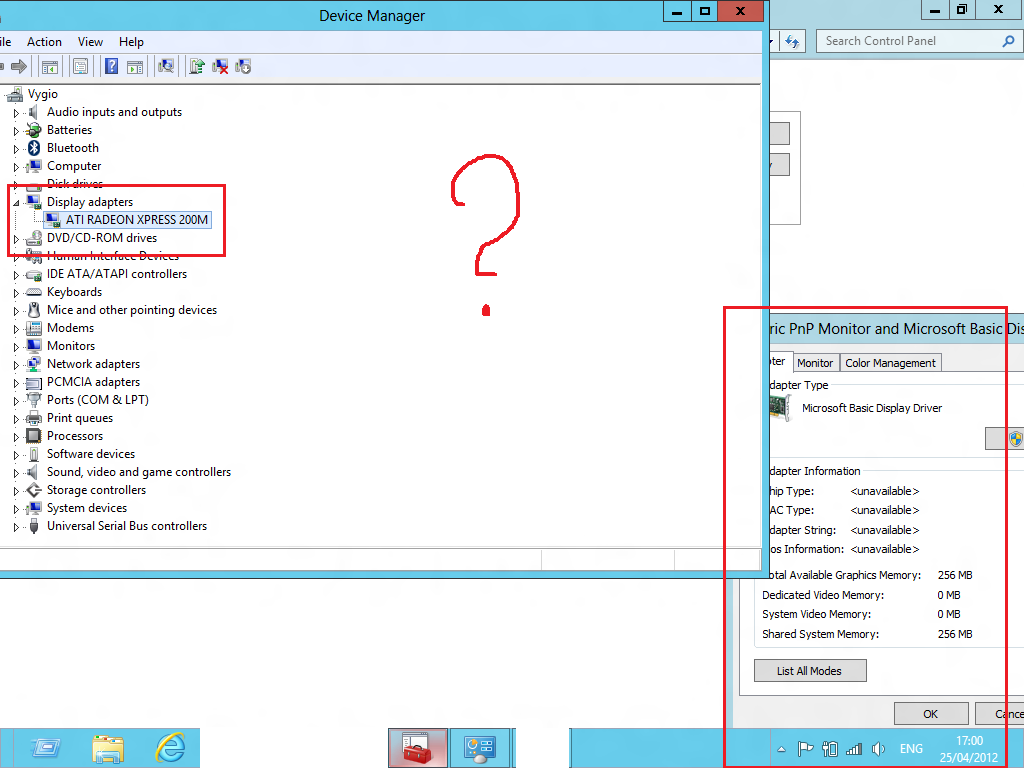Expand Audio inputs and outputs node
The image size is (1024, 768).
coord(16,113)
